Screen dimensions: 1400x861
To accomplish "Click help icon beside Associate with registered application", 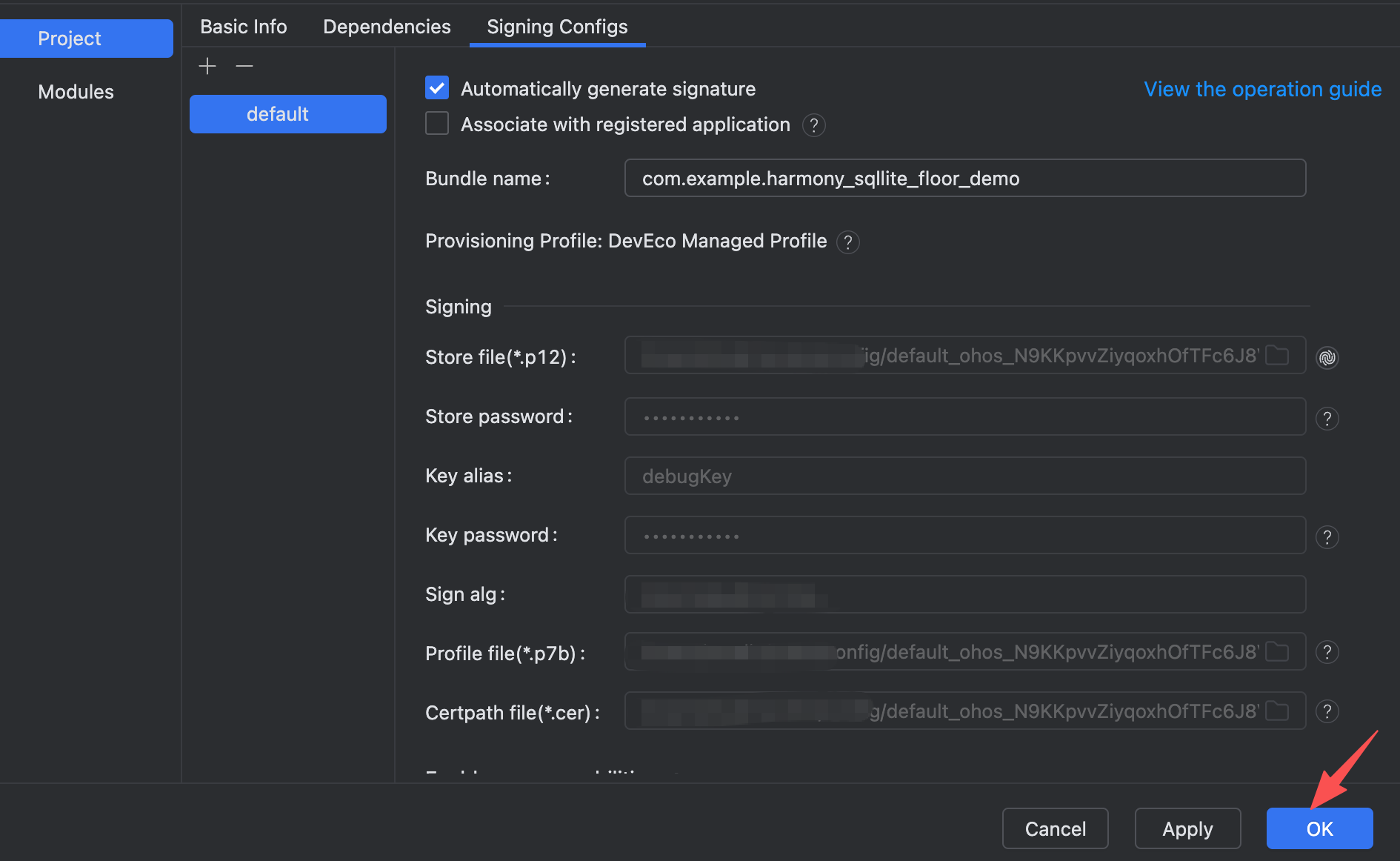I will [x=813, y=125].
